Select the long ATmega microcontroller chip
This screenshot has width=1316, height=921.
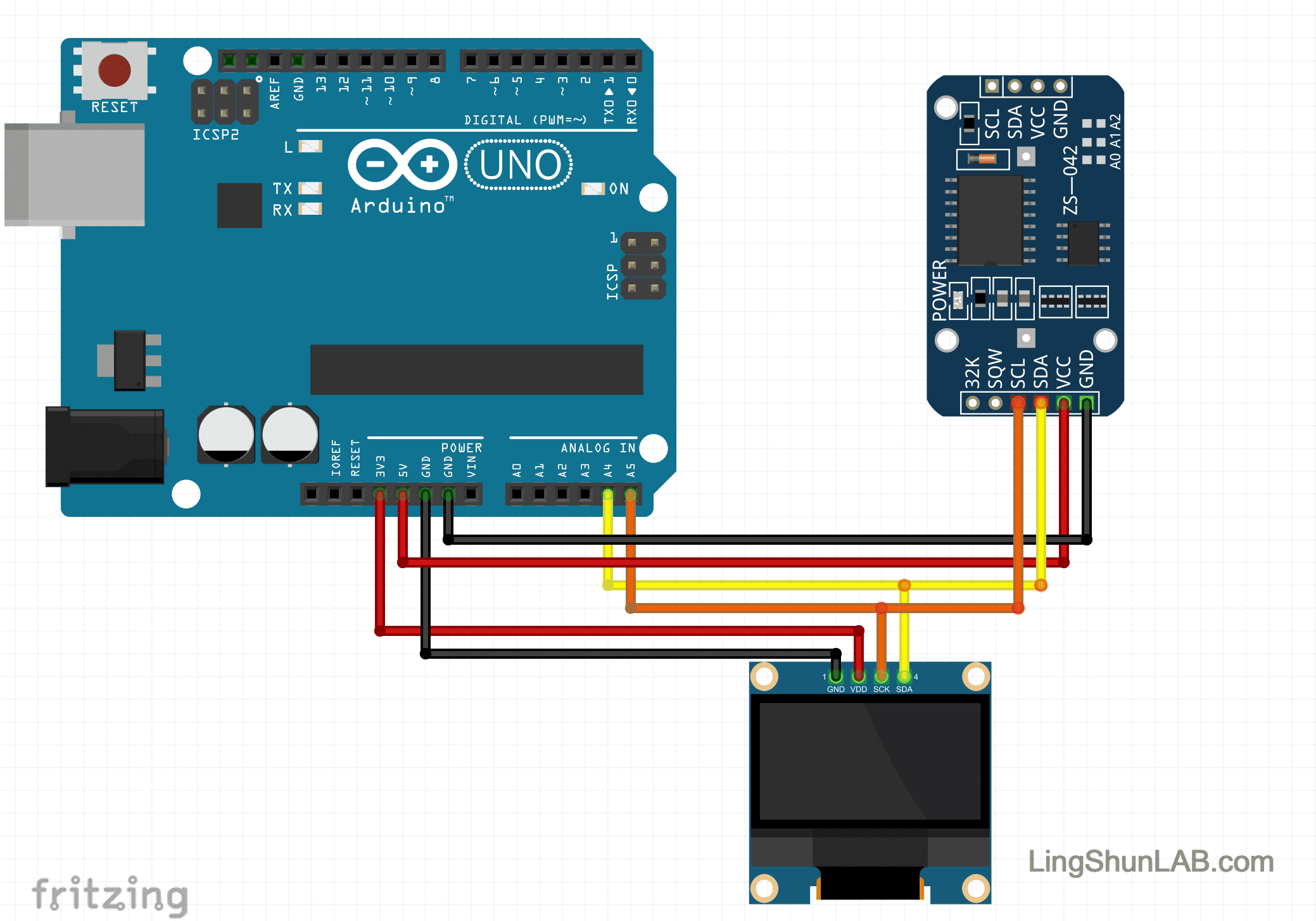pyautogui.click(x=476, y=369)
